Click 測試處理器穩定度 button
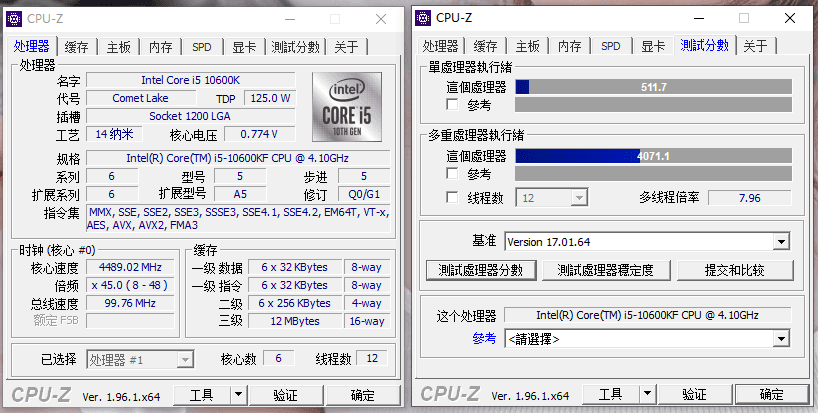 click(605, 270)
